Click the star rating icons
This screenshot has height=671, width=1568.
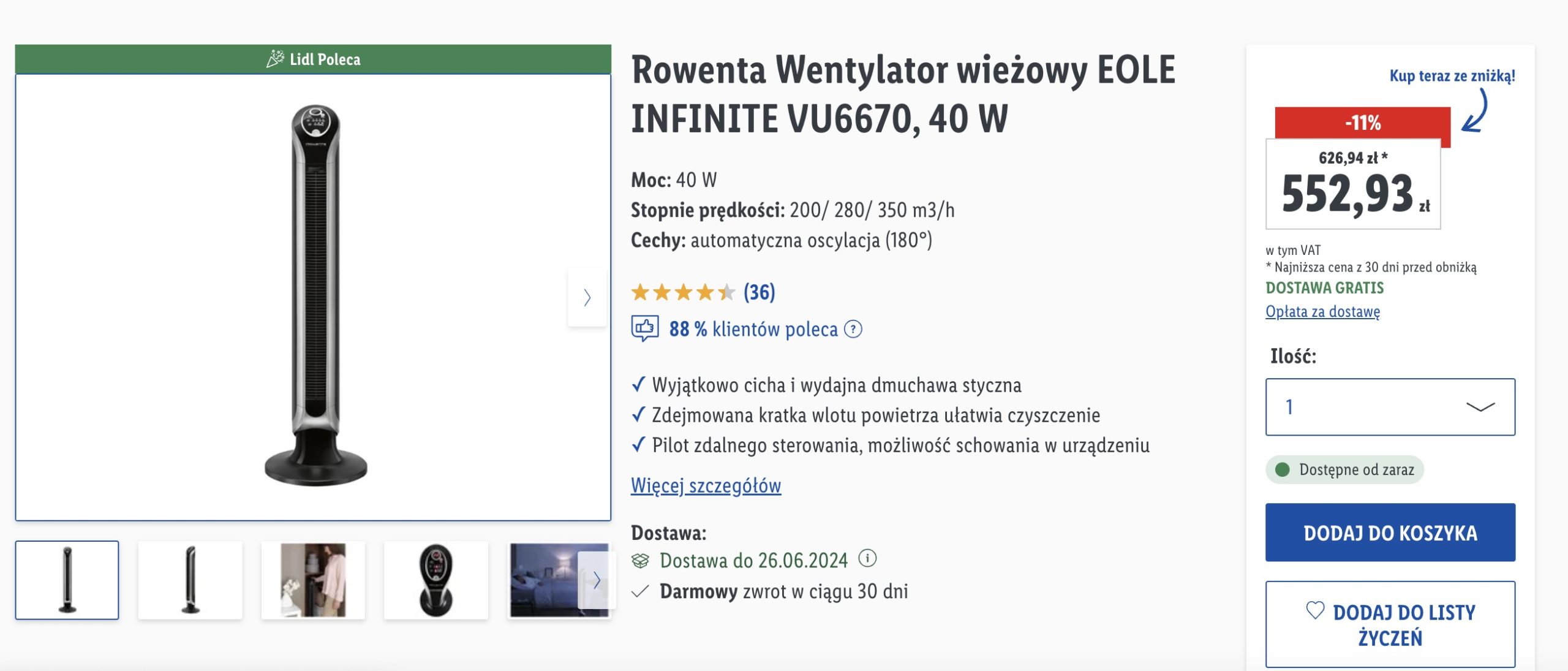[683, 292]
